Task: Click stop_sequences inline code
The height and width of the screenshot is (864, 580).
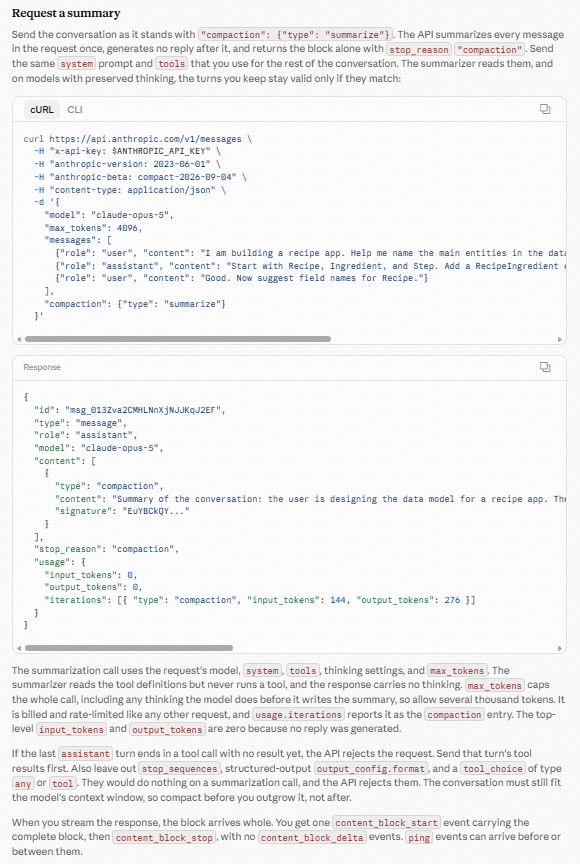Action: 179,769
